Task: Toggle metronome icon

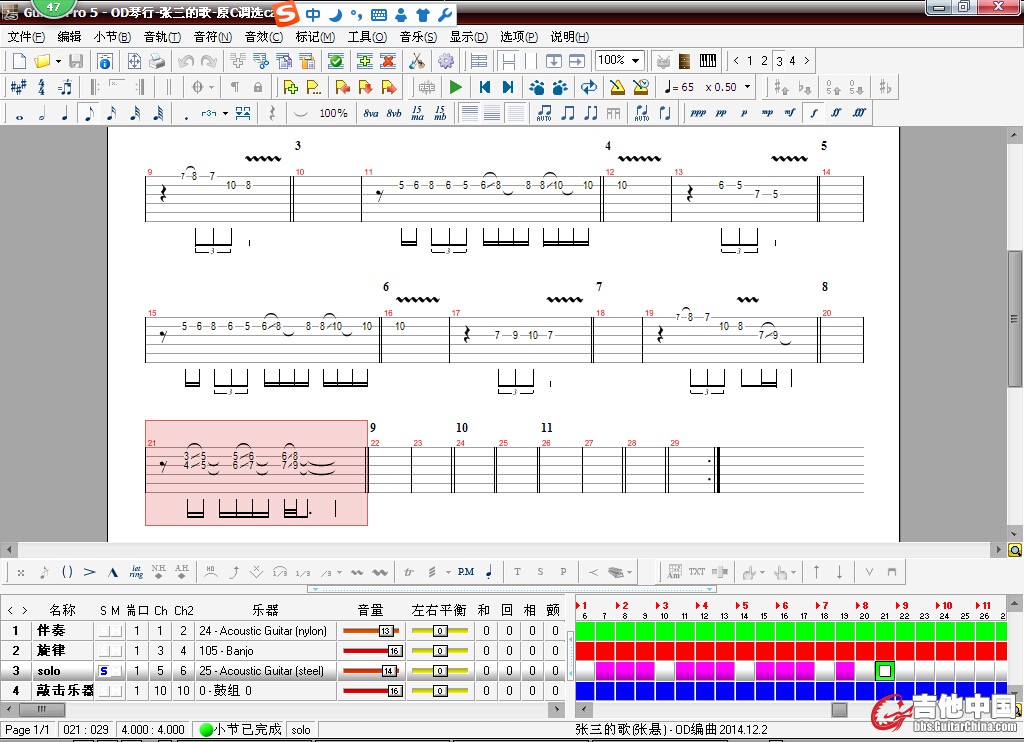Action: point(616,87)
